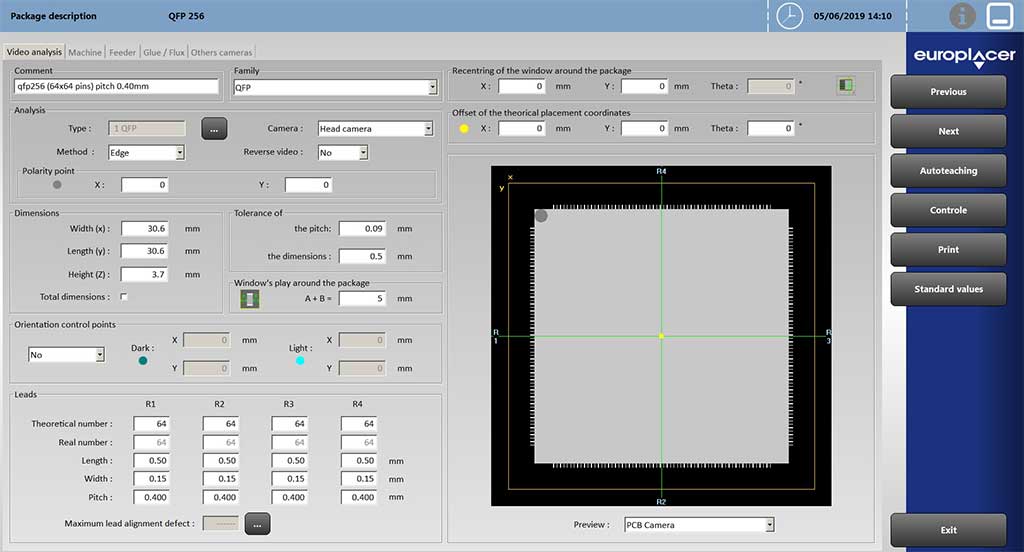This screenshot has height=552, width=1024.
Task: Click the green recentring window icon
Action: click(x=846, y=86)
